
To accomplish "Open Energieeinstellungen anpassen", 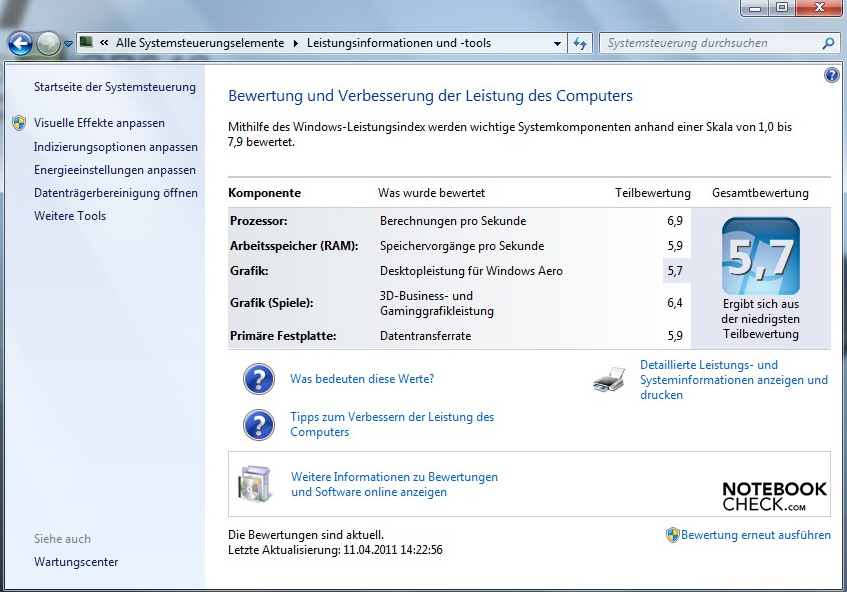I will click(115, 170).
